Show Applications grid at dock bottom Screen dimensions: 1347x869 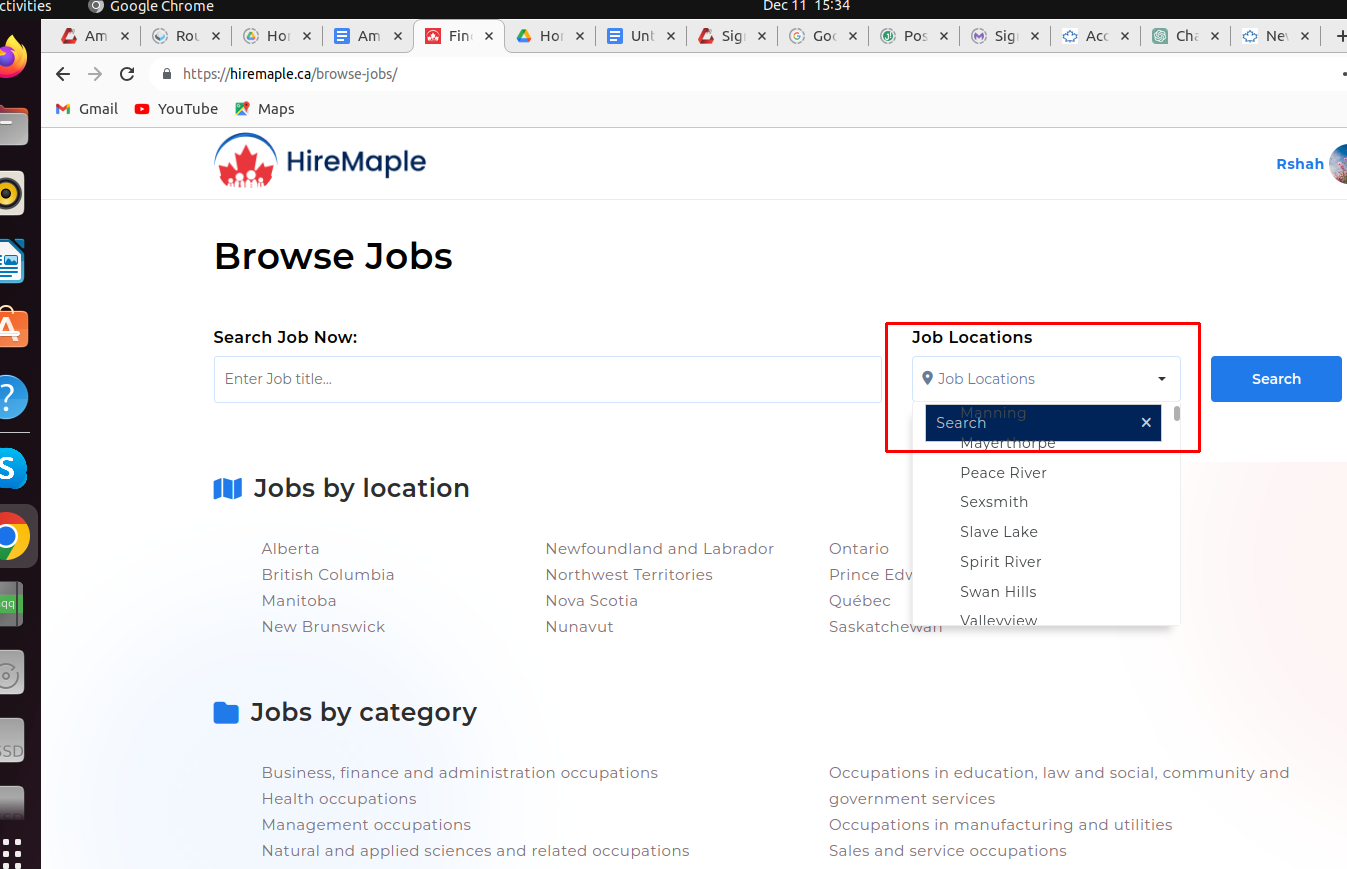click(12, 851)
